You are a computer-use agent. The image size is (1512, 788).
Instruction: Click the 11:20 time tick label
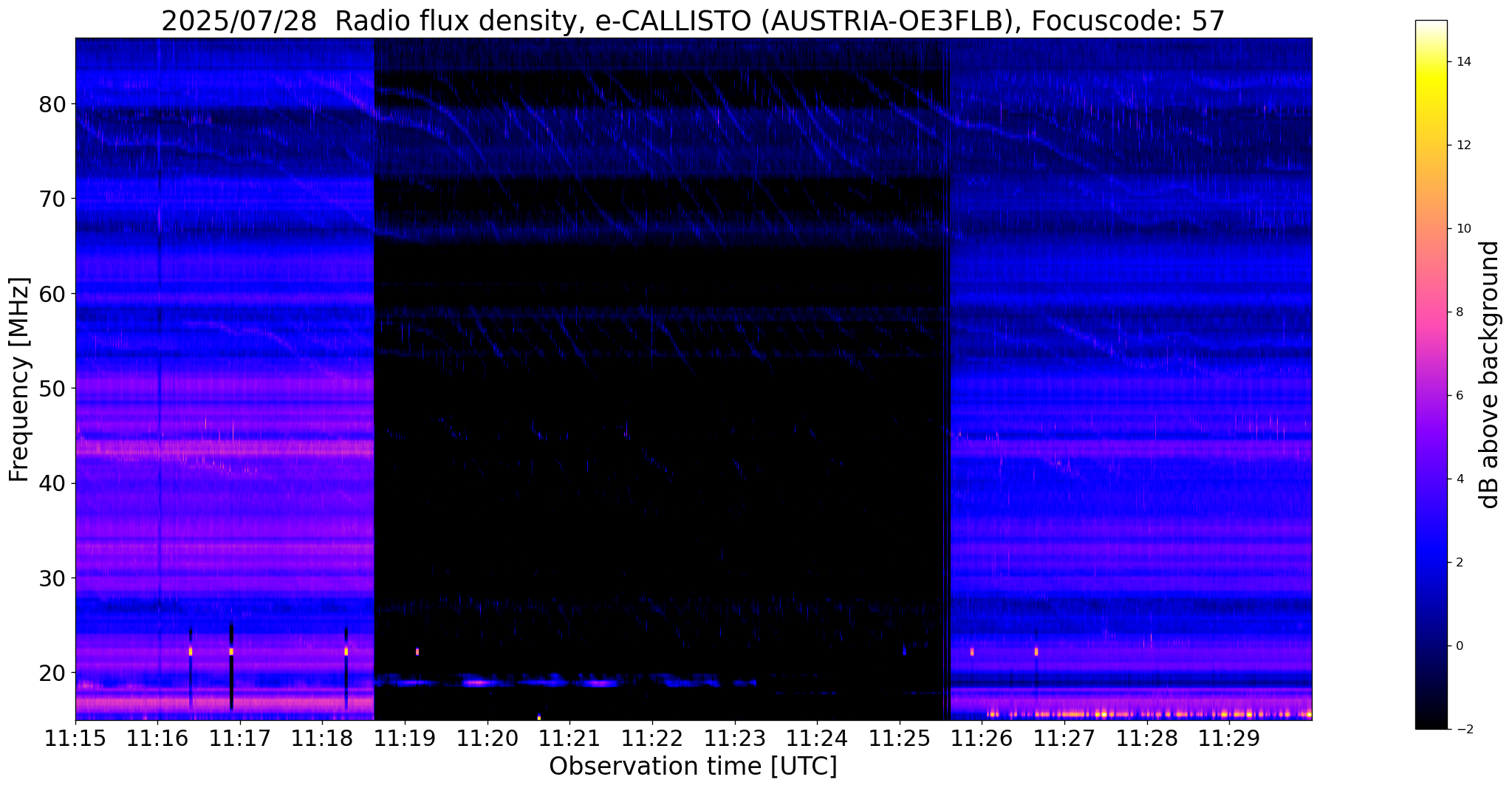tap(488, 739)
